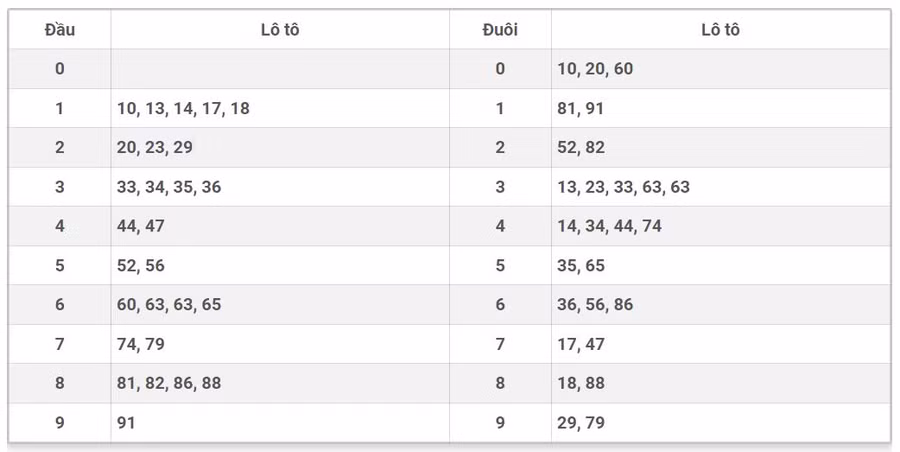Select the "17, 47" cell

pos(581,344)
